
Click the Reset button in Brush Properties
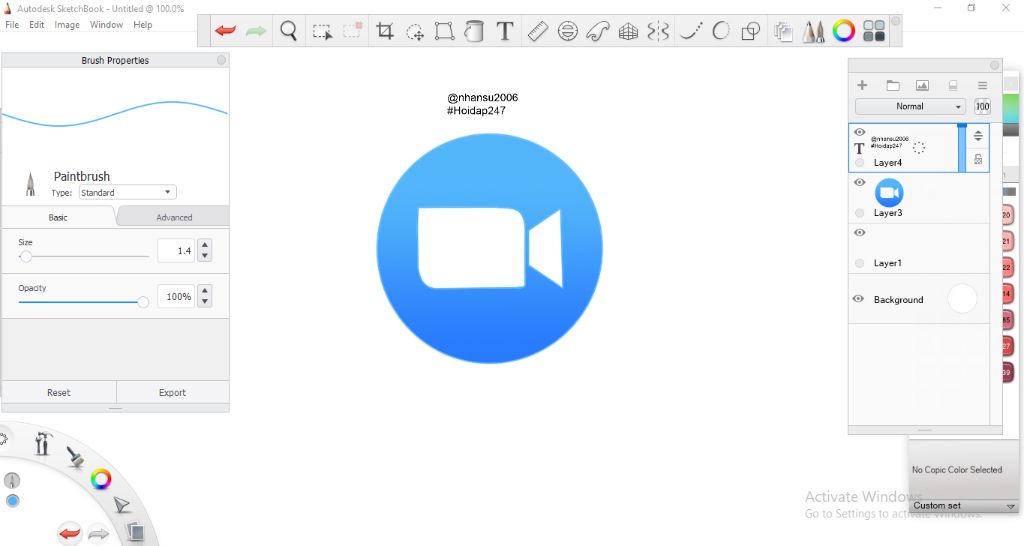(59, 393)
